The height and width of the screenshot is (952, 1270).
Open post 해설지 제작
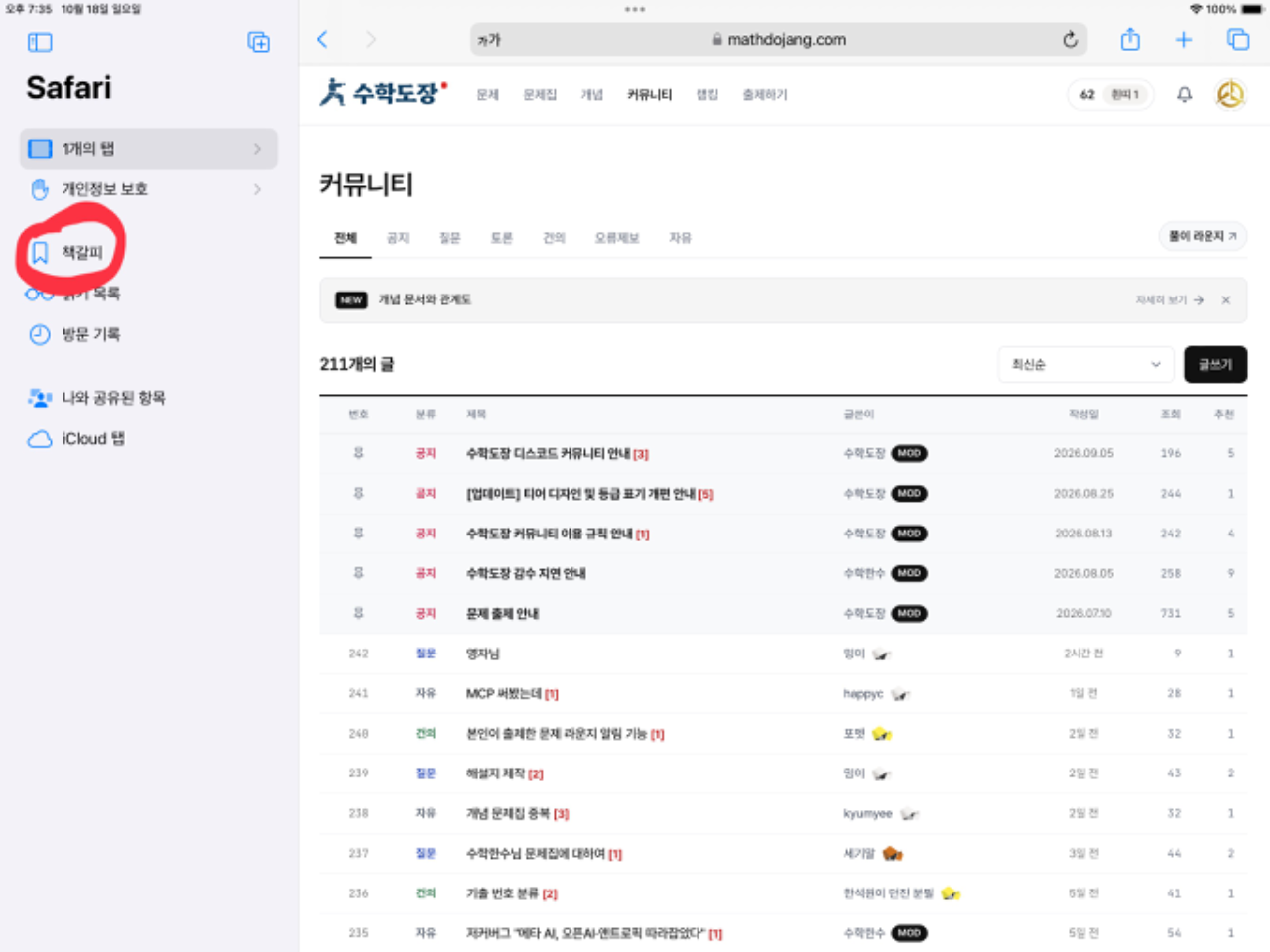point(496,774)
